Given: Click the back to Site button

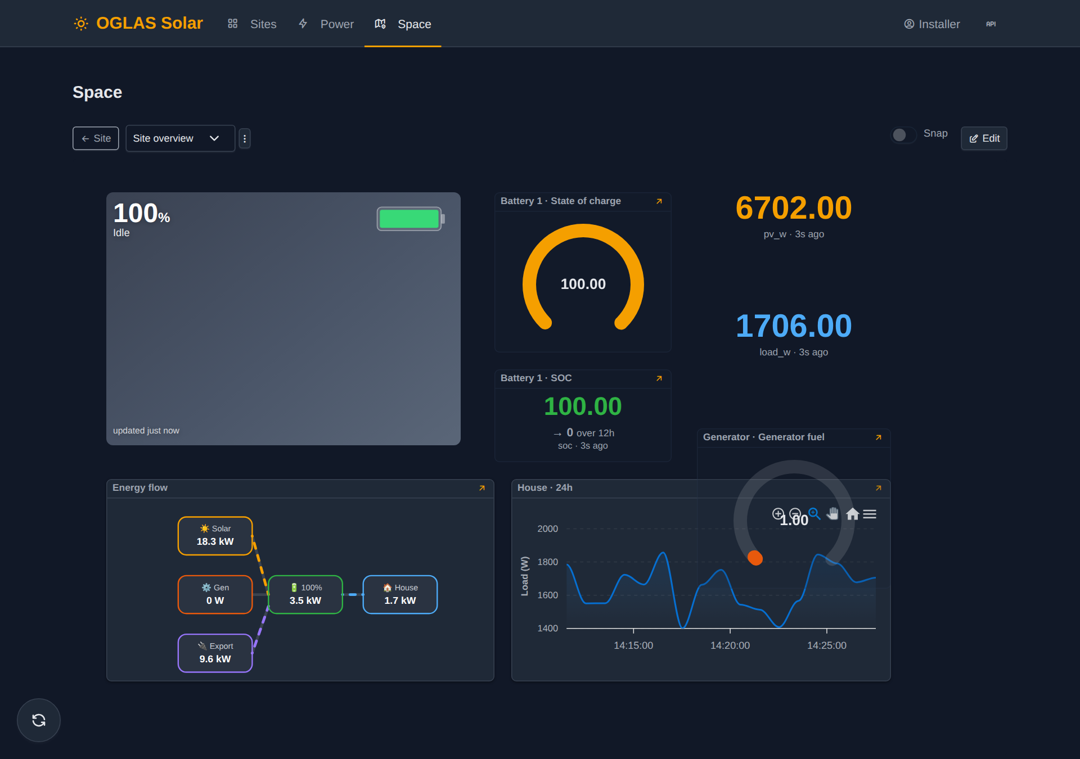Looking at the screenshot, I should click(96, 138).
